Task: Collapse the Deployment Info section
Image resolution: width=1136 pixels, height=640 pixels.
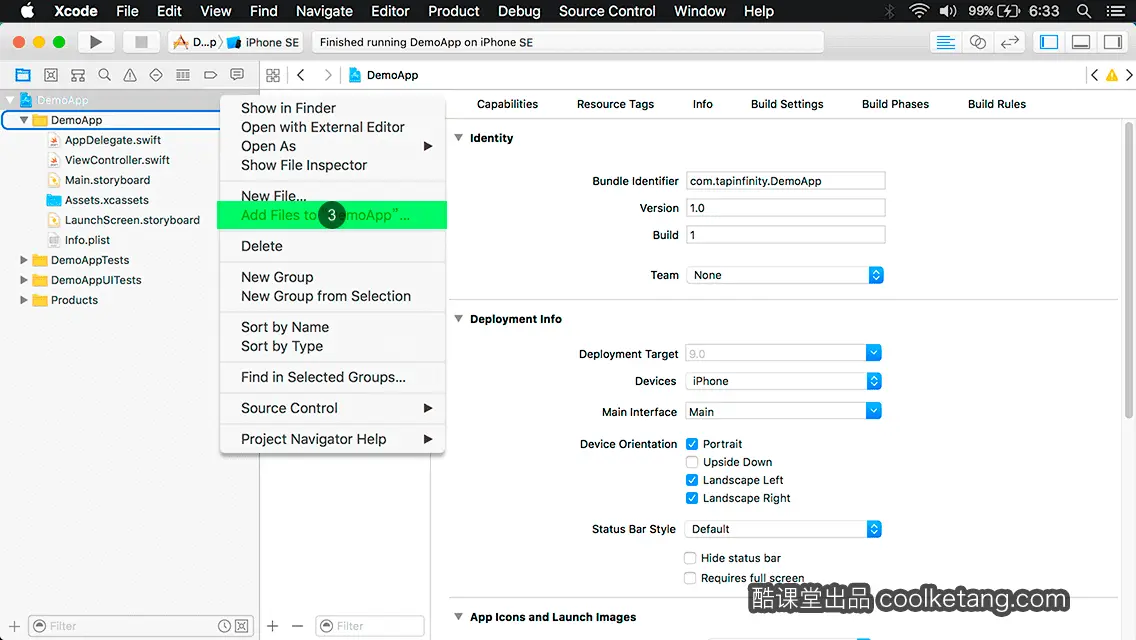Action: tap(459, 318)
